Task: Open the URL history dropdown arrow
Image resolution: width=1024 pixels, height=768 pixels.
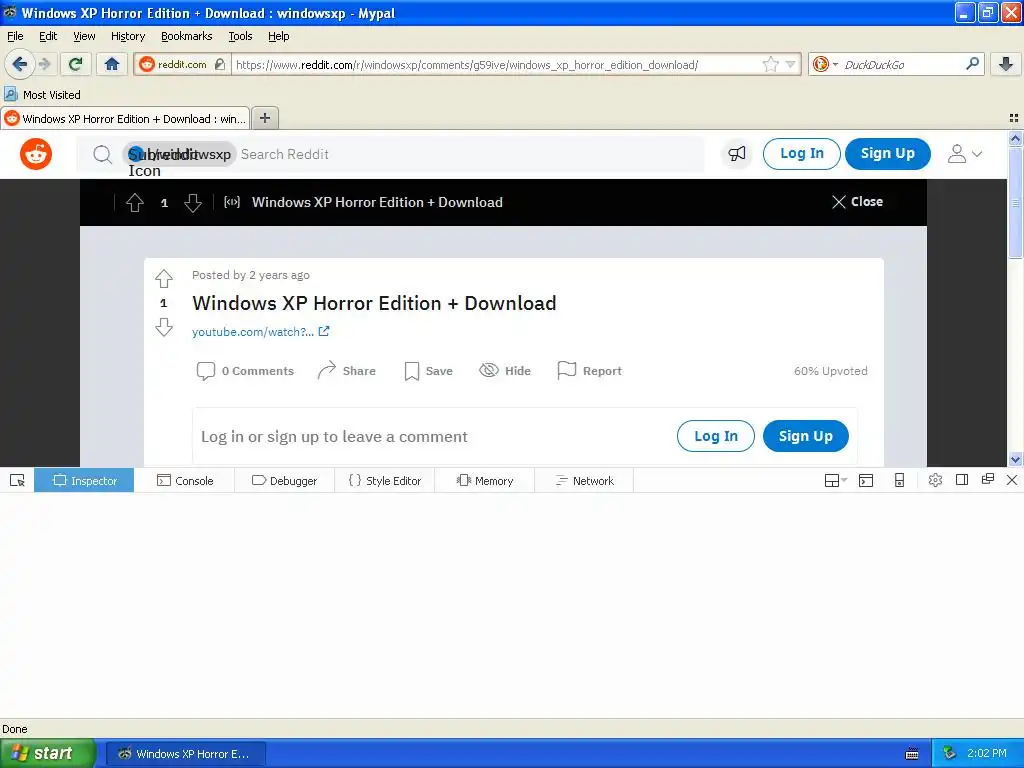Action: 791,64
